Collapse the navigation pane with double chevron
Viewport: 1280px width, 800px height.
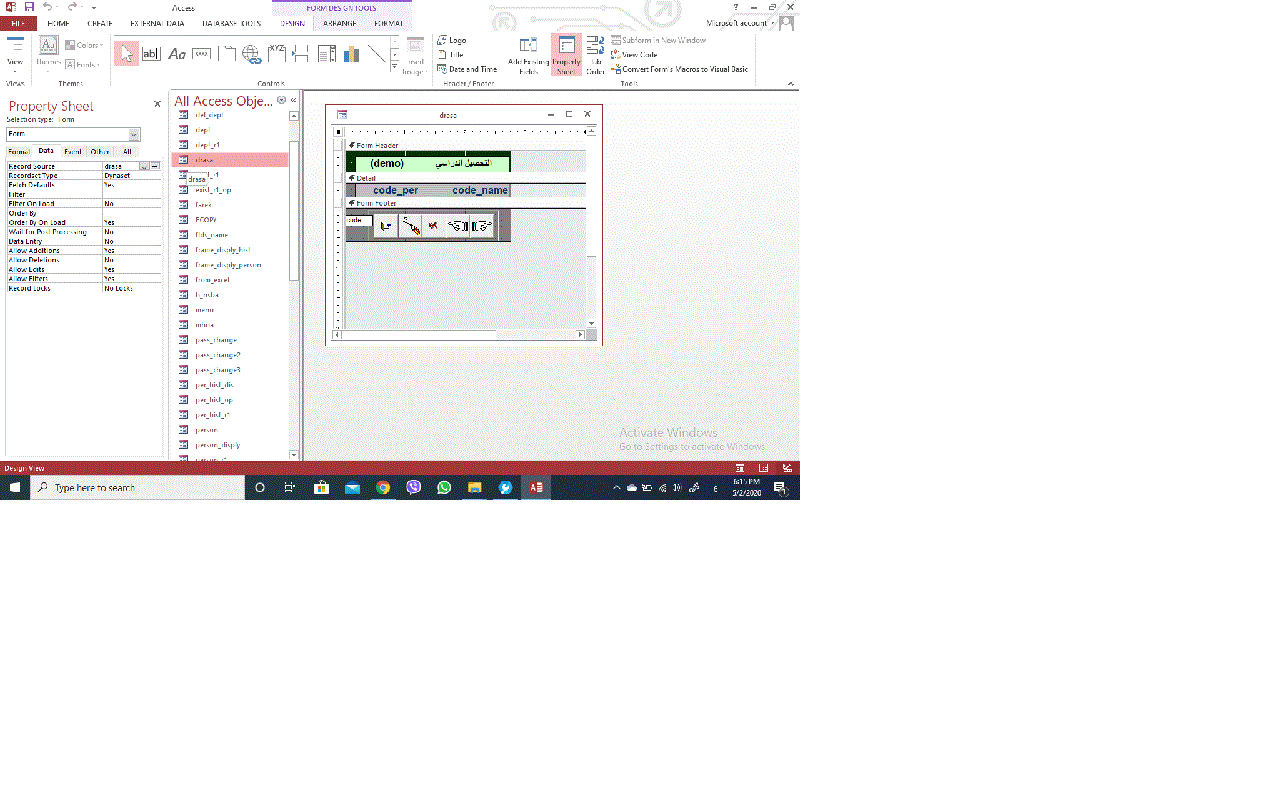(x=294, y=101)
